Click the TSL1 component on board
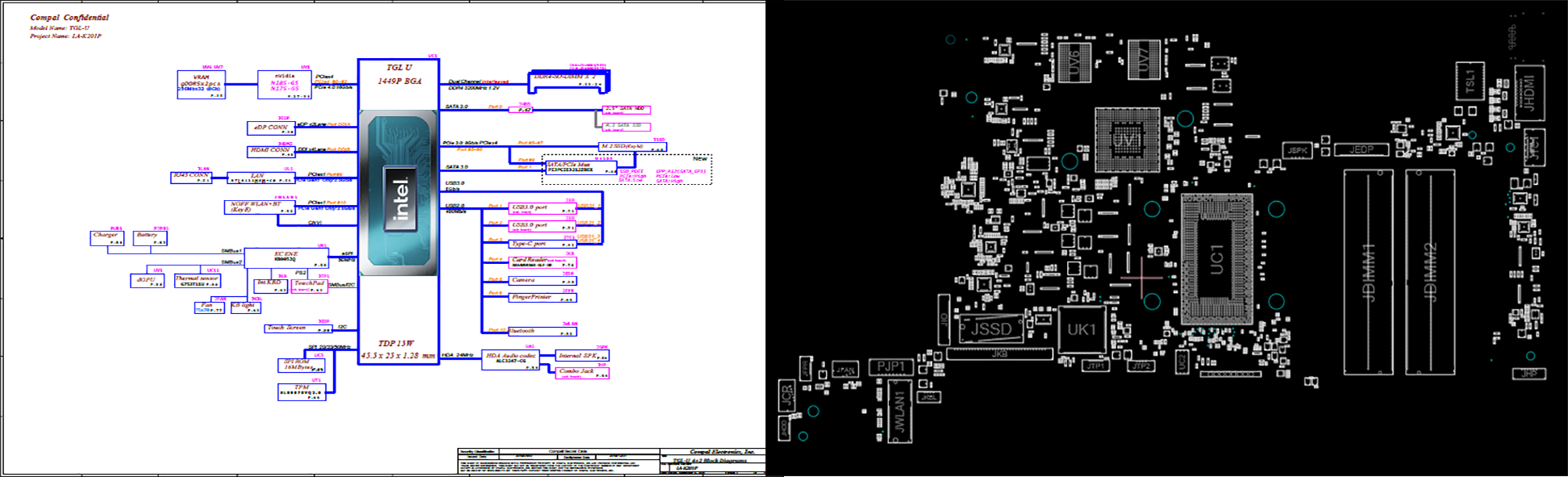The width and height of the screenshot is (1568, 477). pyautogui.click(x=1469, y=82)
